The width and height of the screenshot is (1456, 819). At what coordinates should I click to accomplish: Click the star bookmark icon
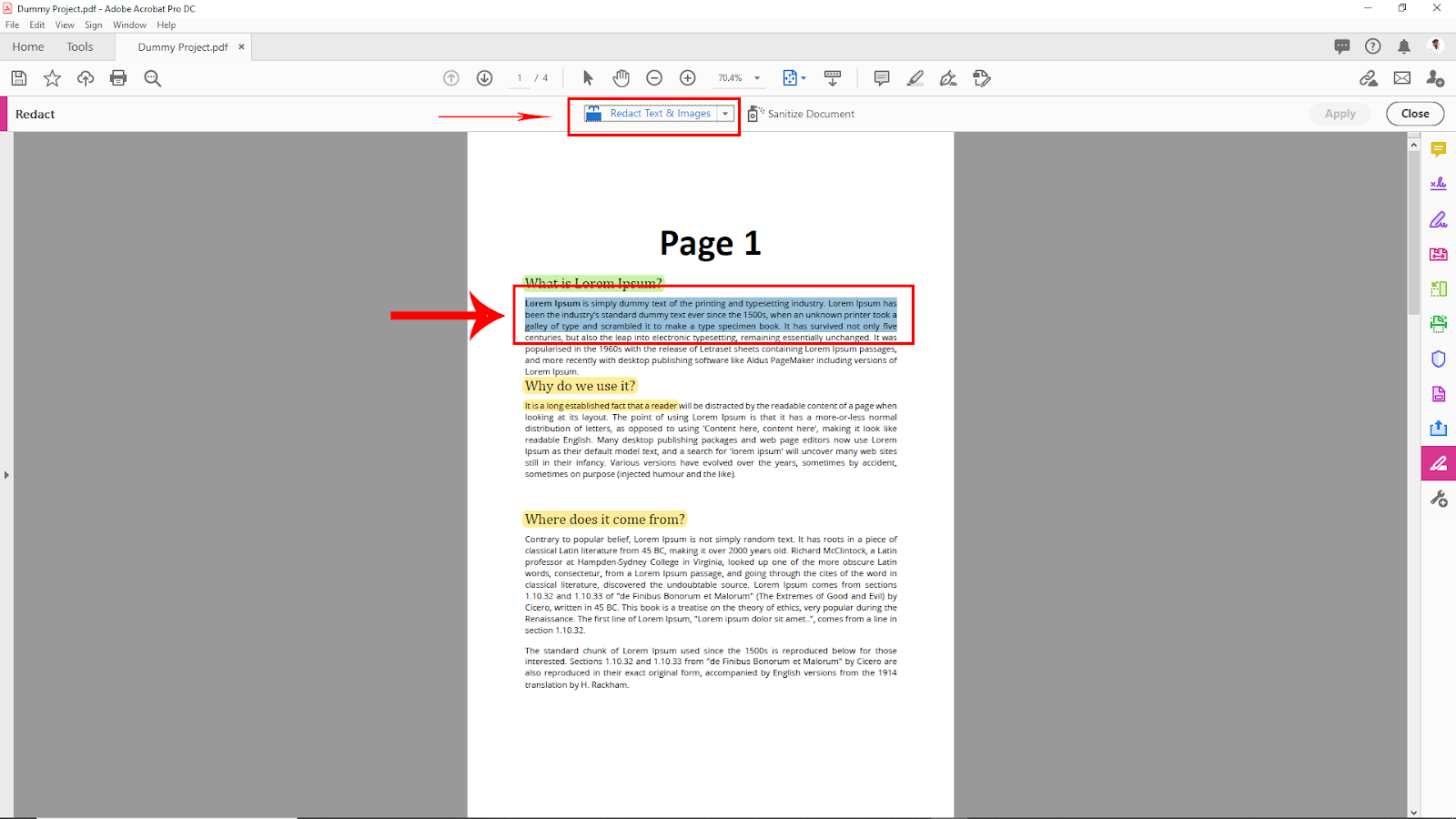53,78
